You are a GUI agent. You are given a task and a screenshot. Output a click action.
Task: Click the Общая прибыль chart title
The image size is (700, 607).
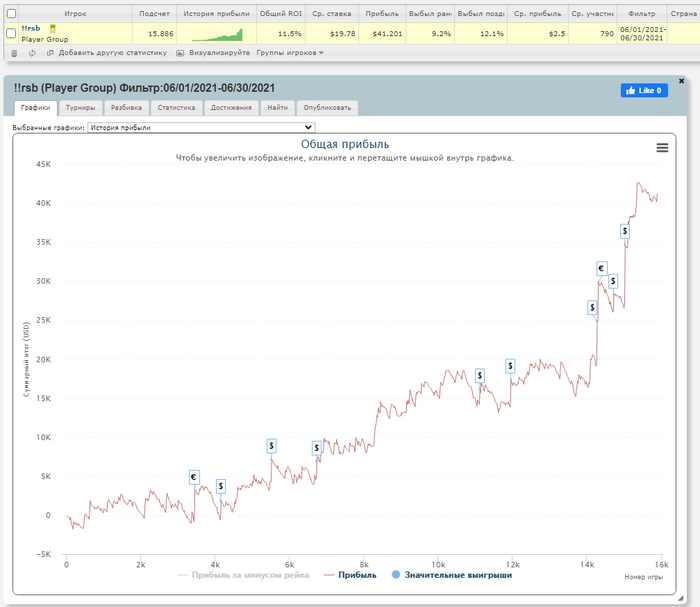click(x=345, y=145)
